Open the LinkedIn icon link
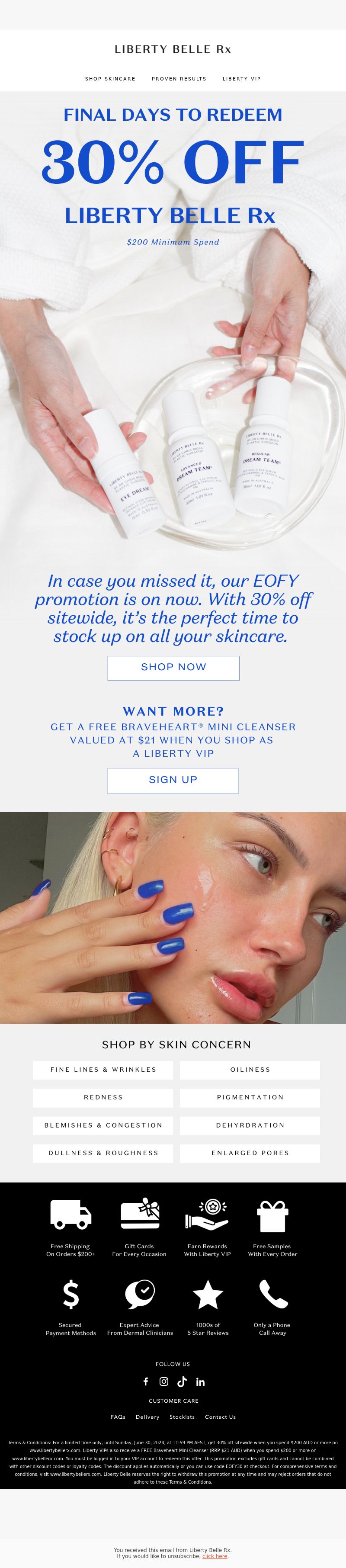 point(200,1382)
